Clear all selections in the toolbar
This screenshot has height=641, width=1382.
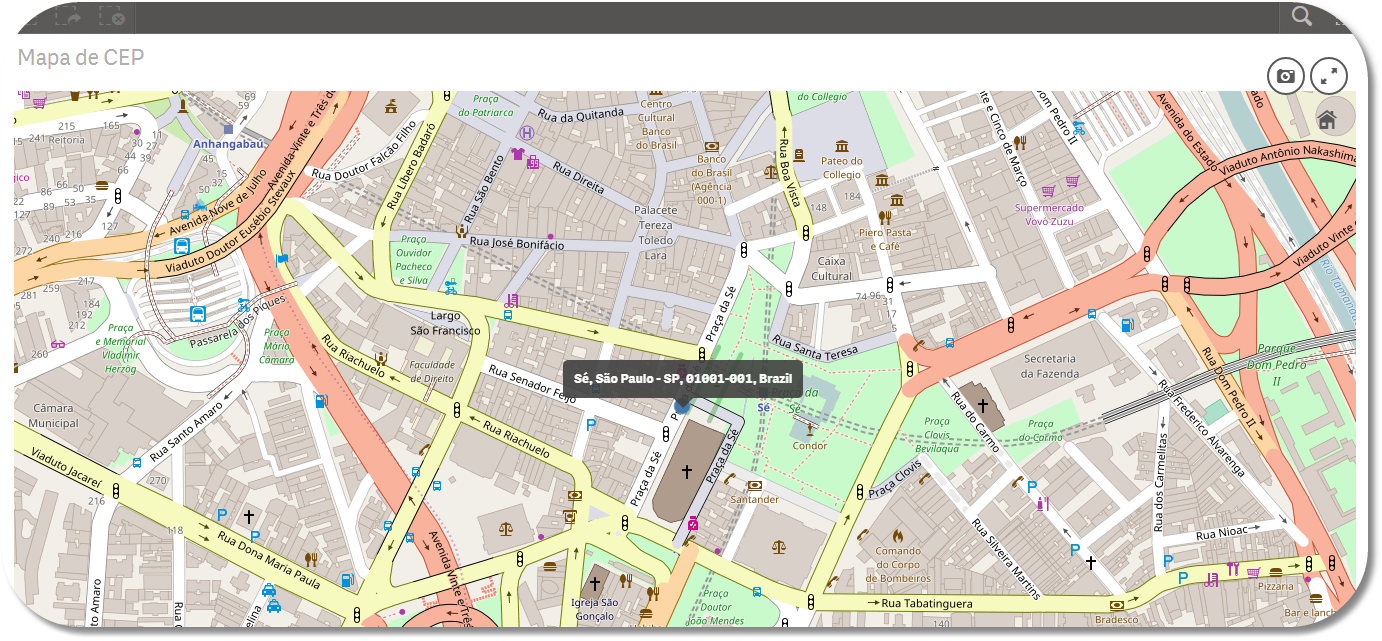click(112, 16)
